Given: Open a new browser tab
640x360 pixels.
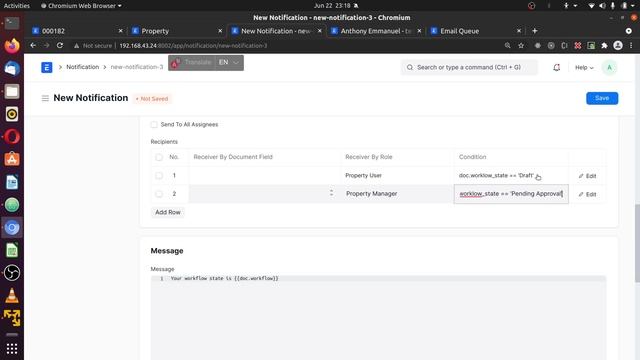Looking at the screenshot, I should pos(535,31).
